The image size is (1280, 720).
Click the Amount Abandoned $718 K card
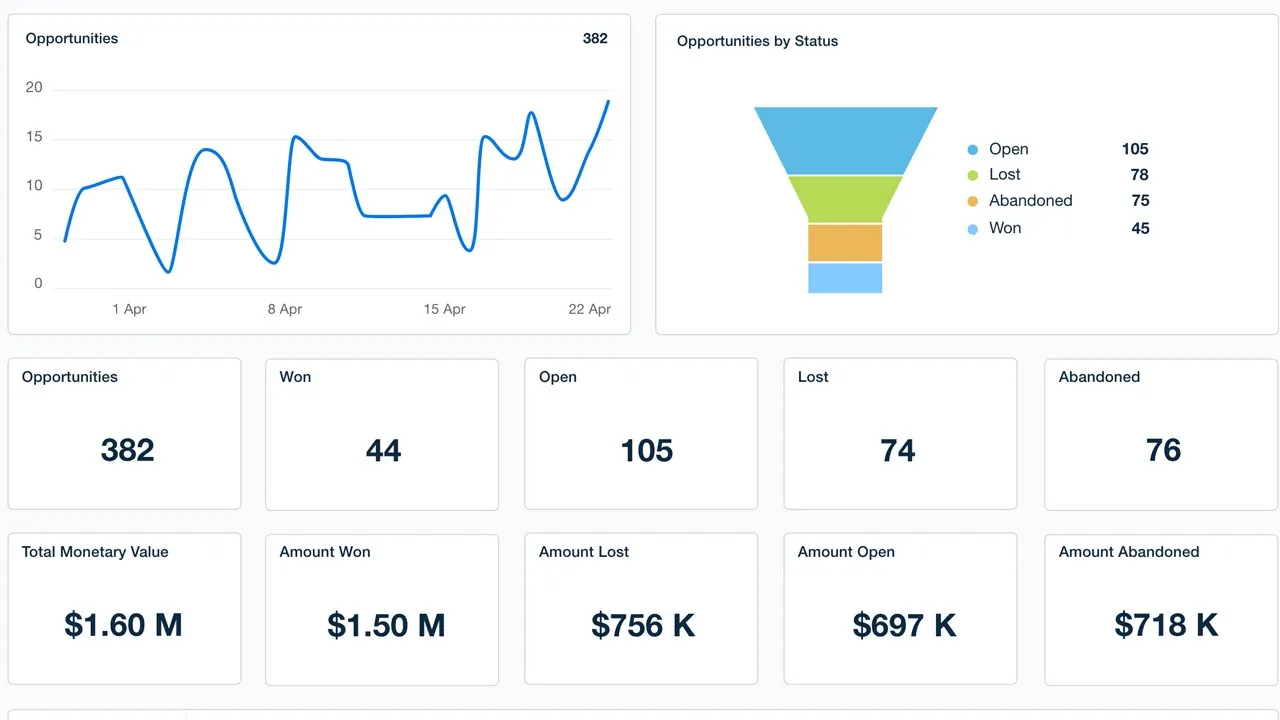[x=1161, y=609]
